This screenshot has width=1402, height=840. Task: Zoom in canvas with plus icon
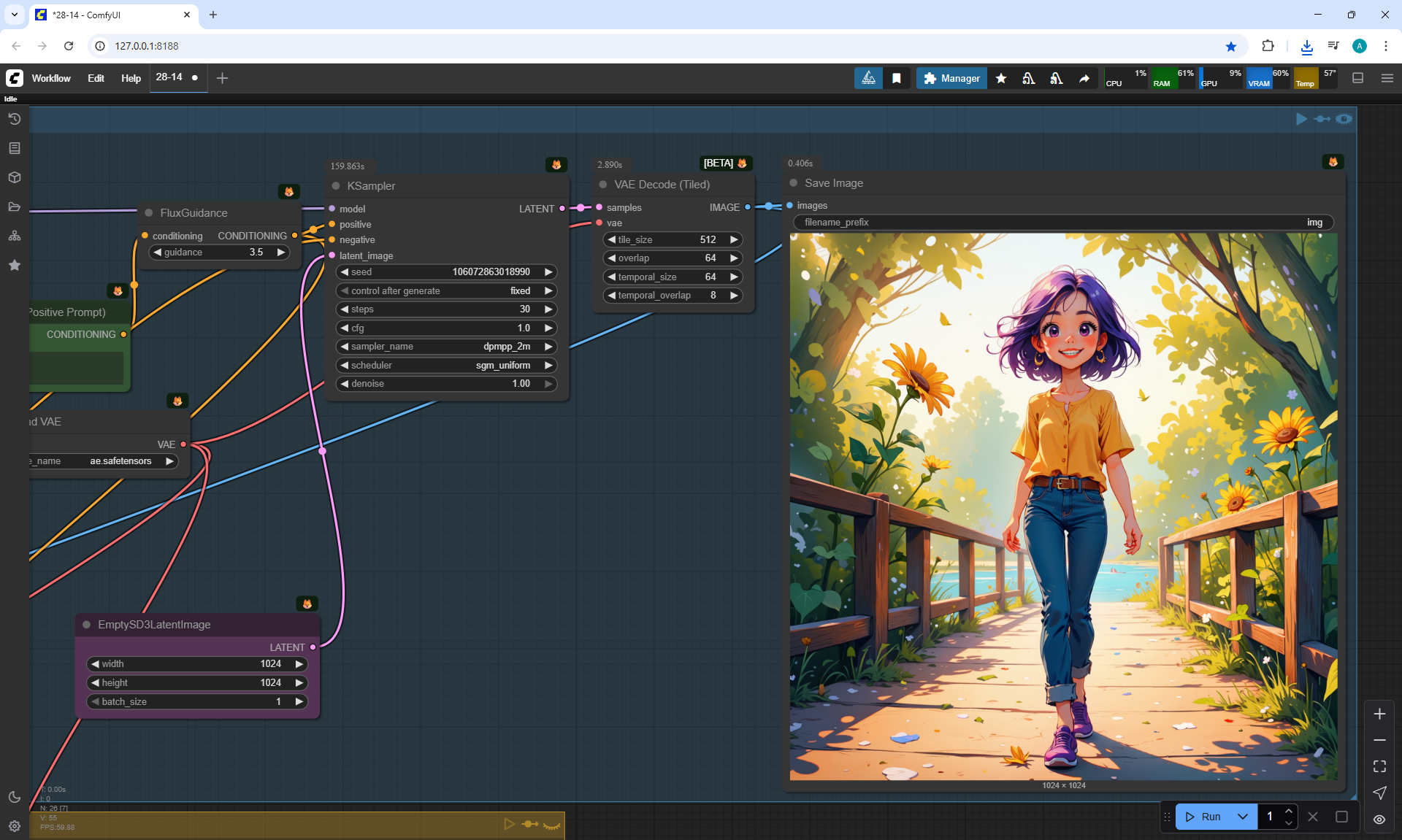(1379, 714)
